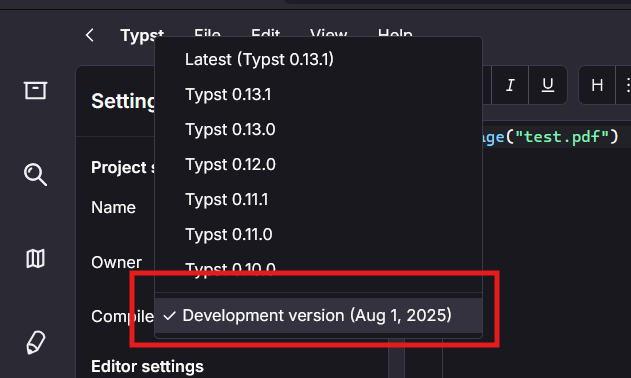This screenshot has height=378, width=631.
Task: Click the back chevron arrow
Action: (x=90, y=35)
